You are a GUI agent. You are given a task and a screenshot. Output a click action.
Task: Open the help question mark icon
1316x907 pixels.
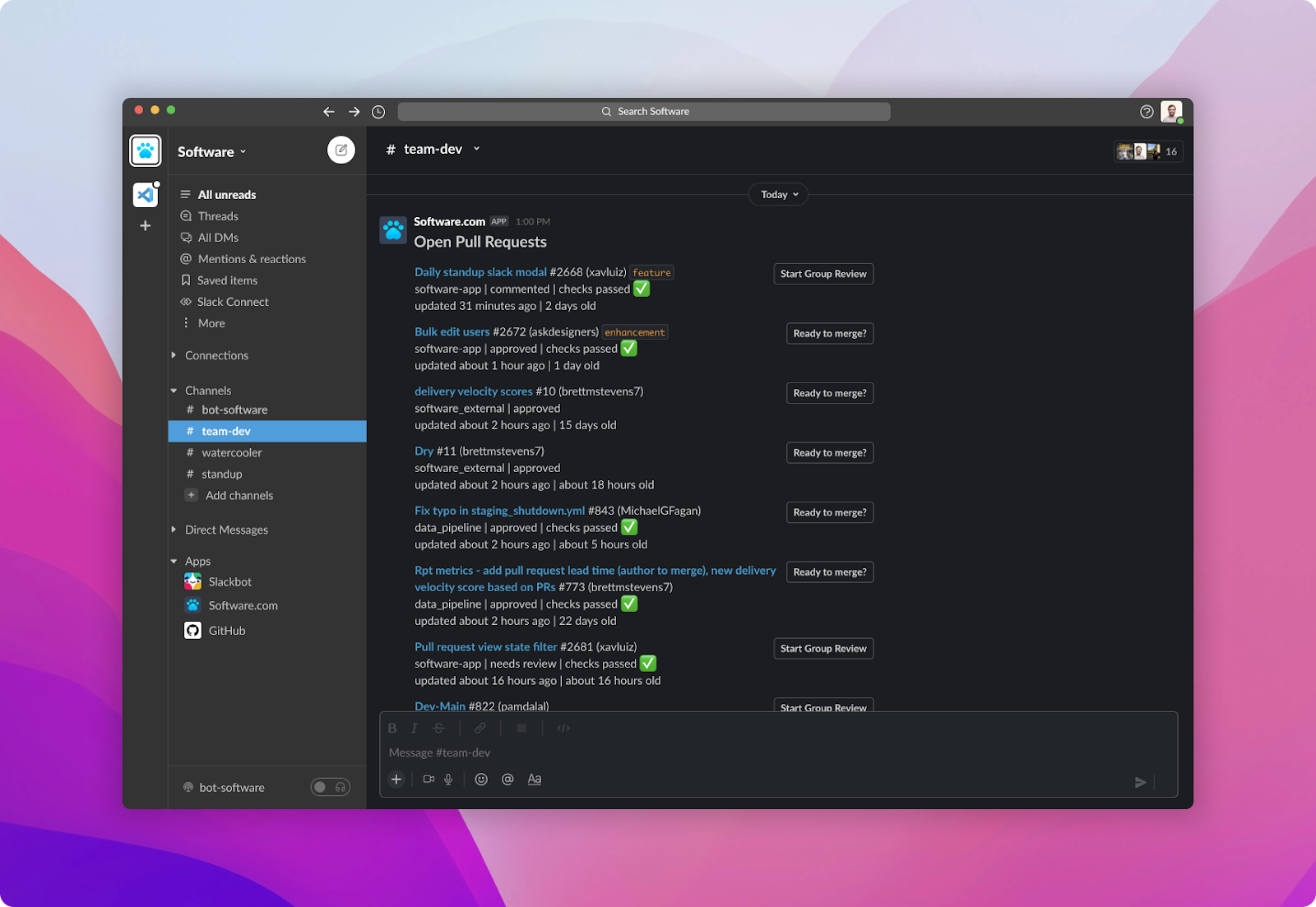tap(1147, 112)
